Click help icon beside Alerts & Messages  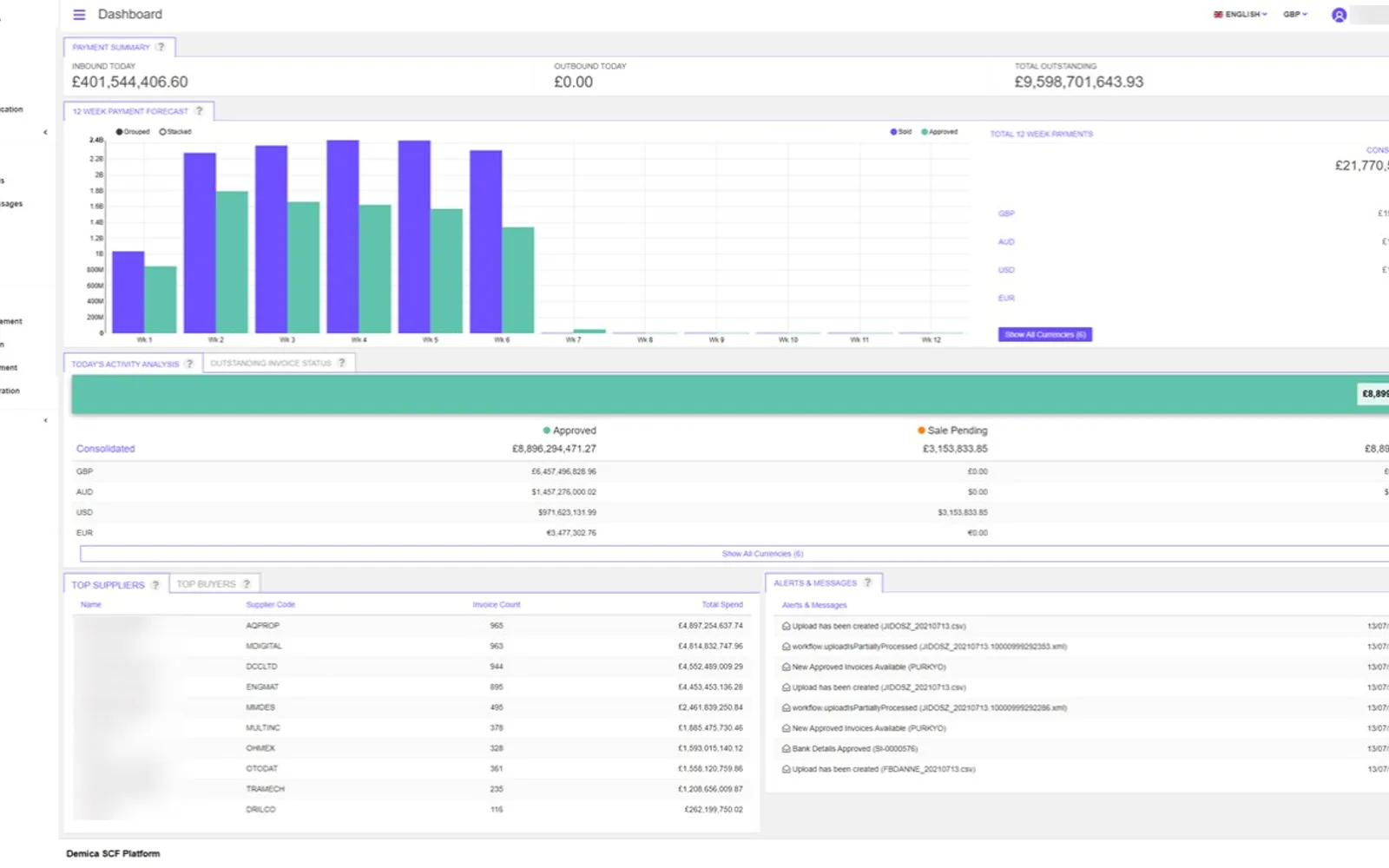pos(867,582)
